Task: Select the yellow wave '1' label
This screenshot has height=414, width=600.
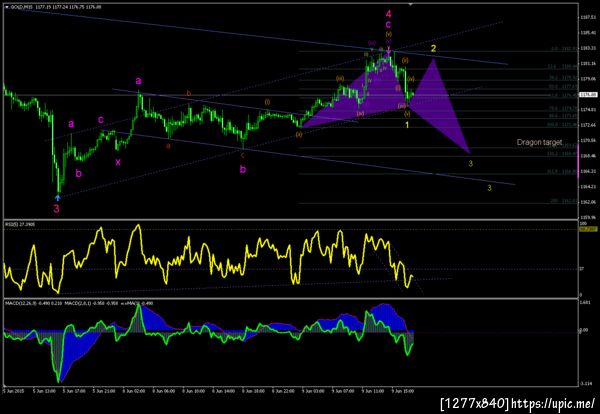Action: pyautogui.click(x=407, y=125)
